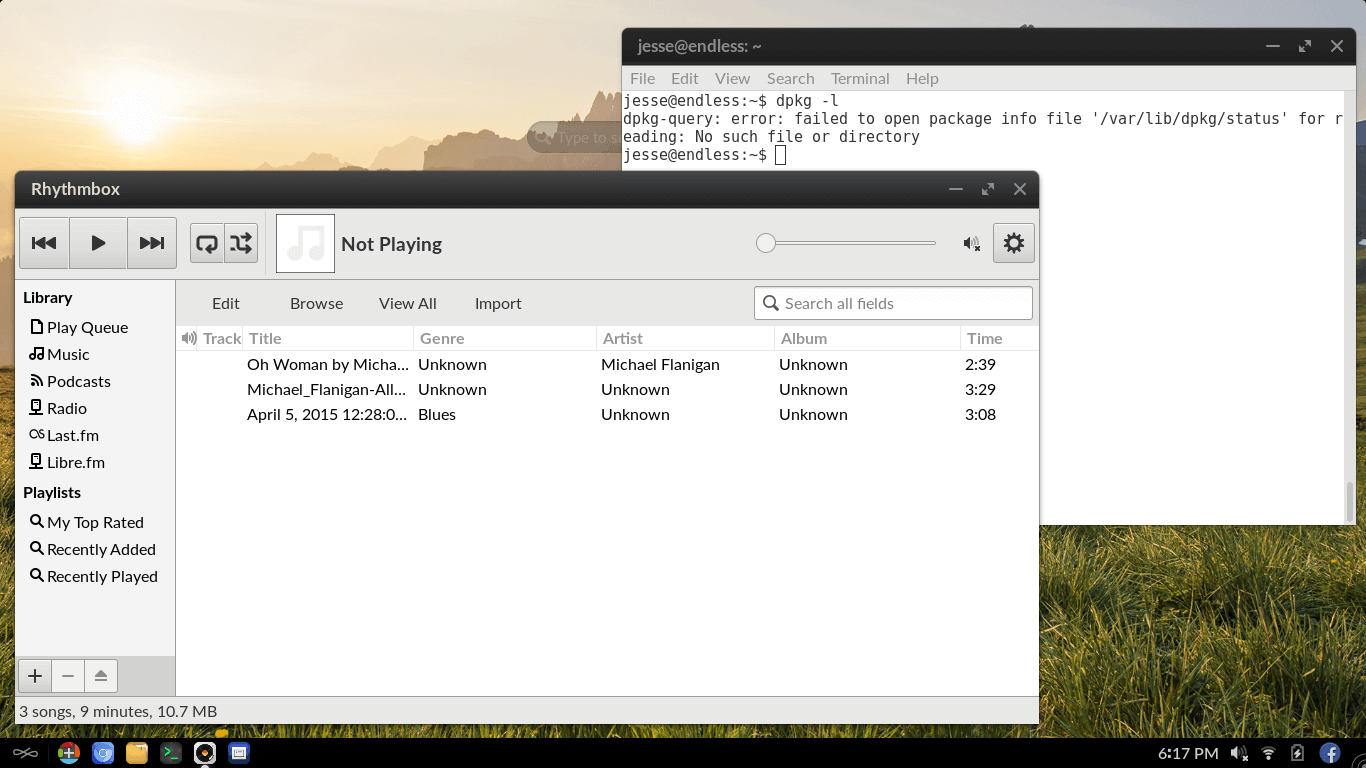Open file manager from taskbar

coord(137,753)
